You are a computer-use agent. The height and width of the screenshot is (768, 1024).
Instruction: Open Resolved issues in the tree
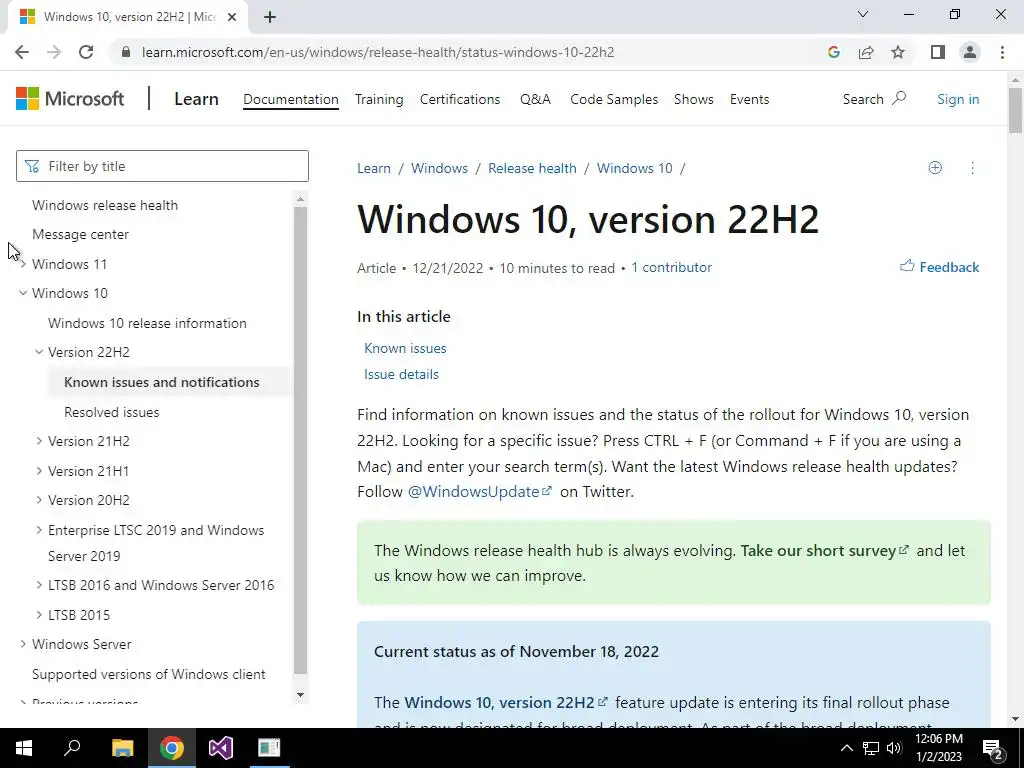pos(112,412)
